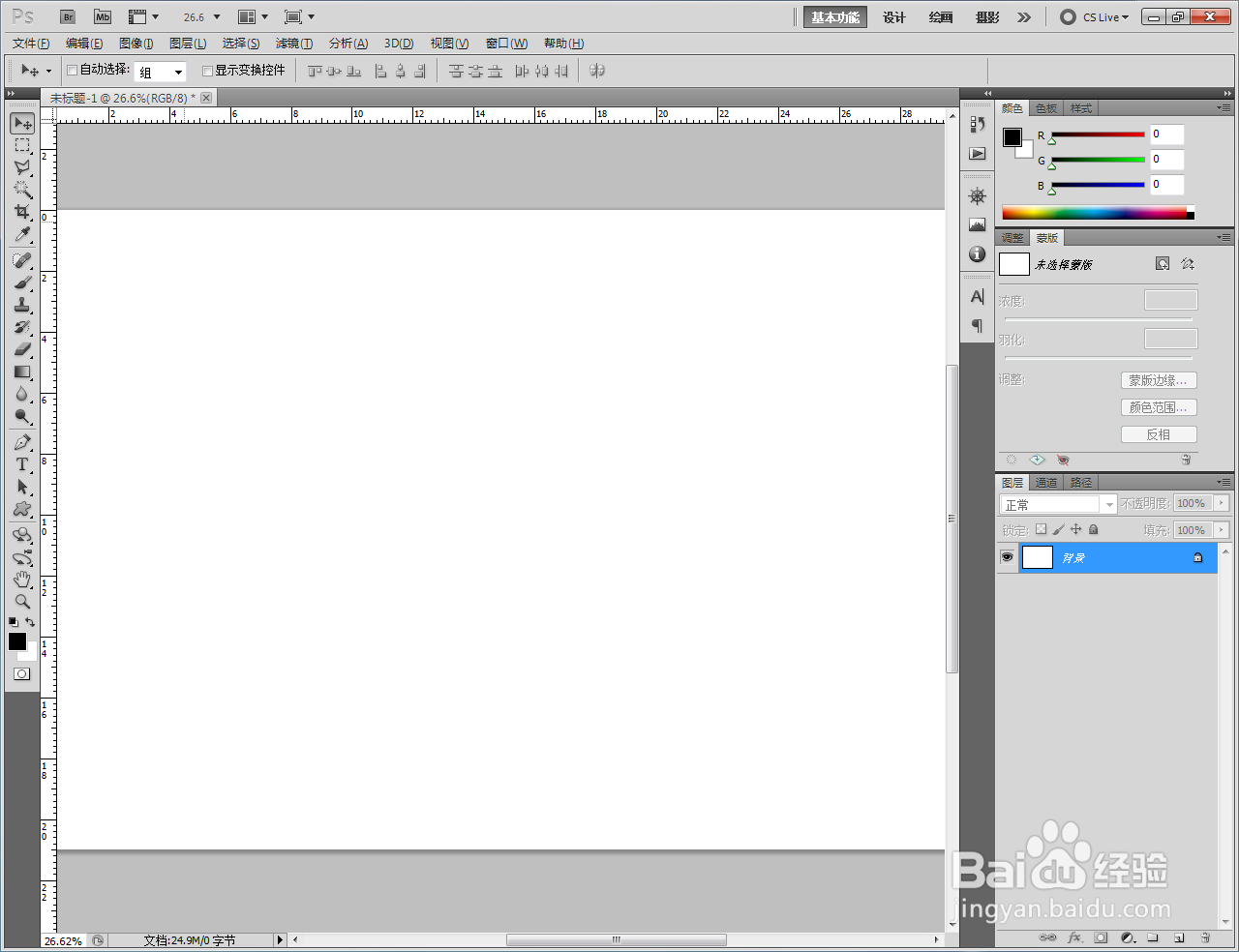
Task: Open the 滤镜 (Filter) menu
Action: tap(294, 44)
